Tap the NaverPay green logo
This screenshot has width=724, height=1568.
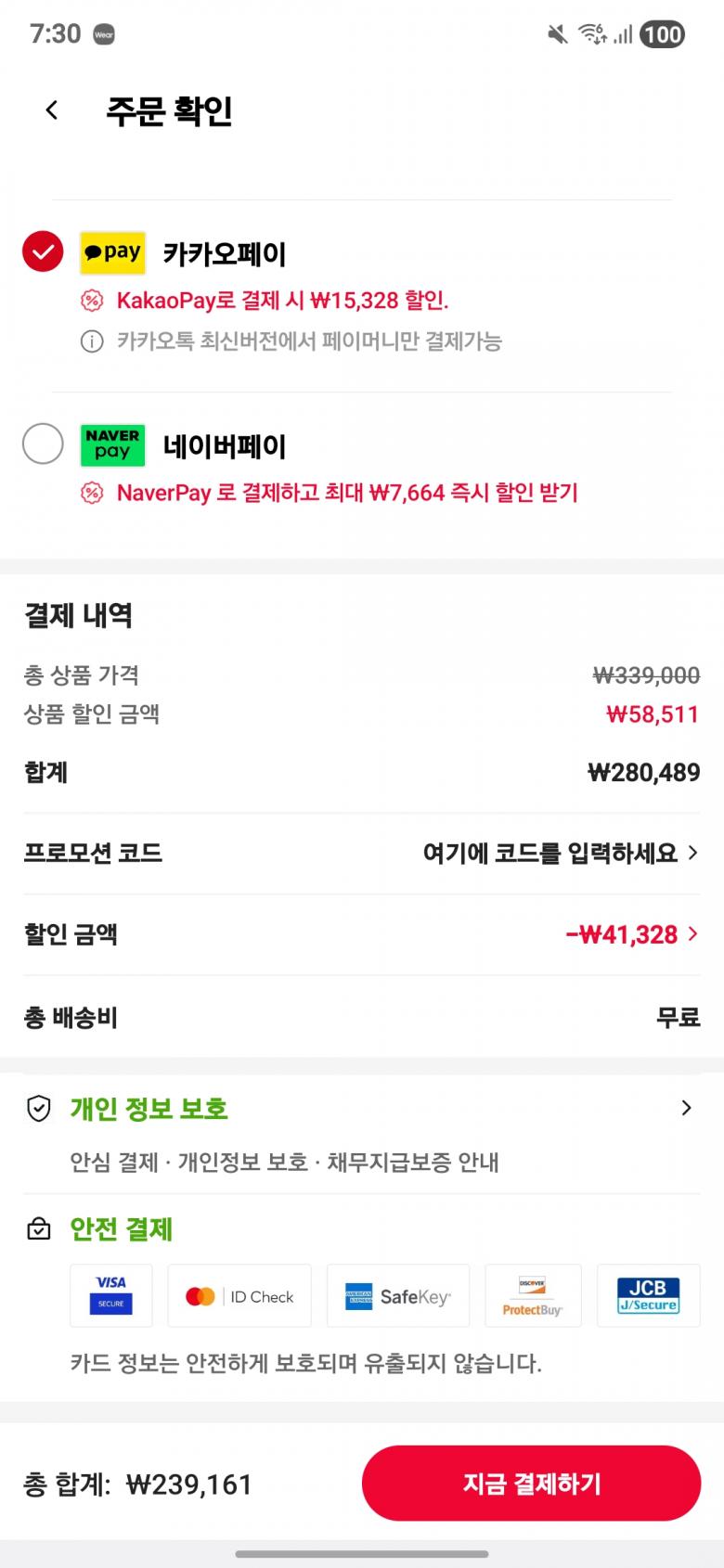112,444
